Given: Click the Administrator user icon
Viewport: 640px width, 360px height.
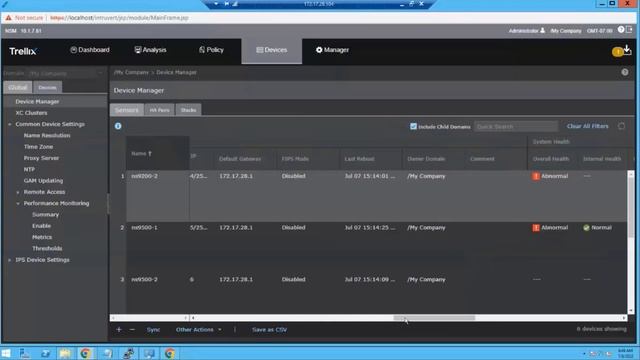Looking at the screenshot, I should point(542,30).
